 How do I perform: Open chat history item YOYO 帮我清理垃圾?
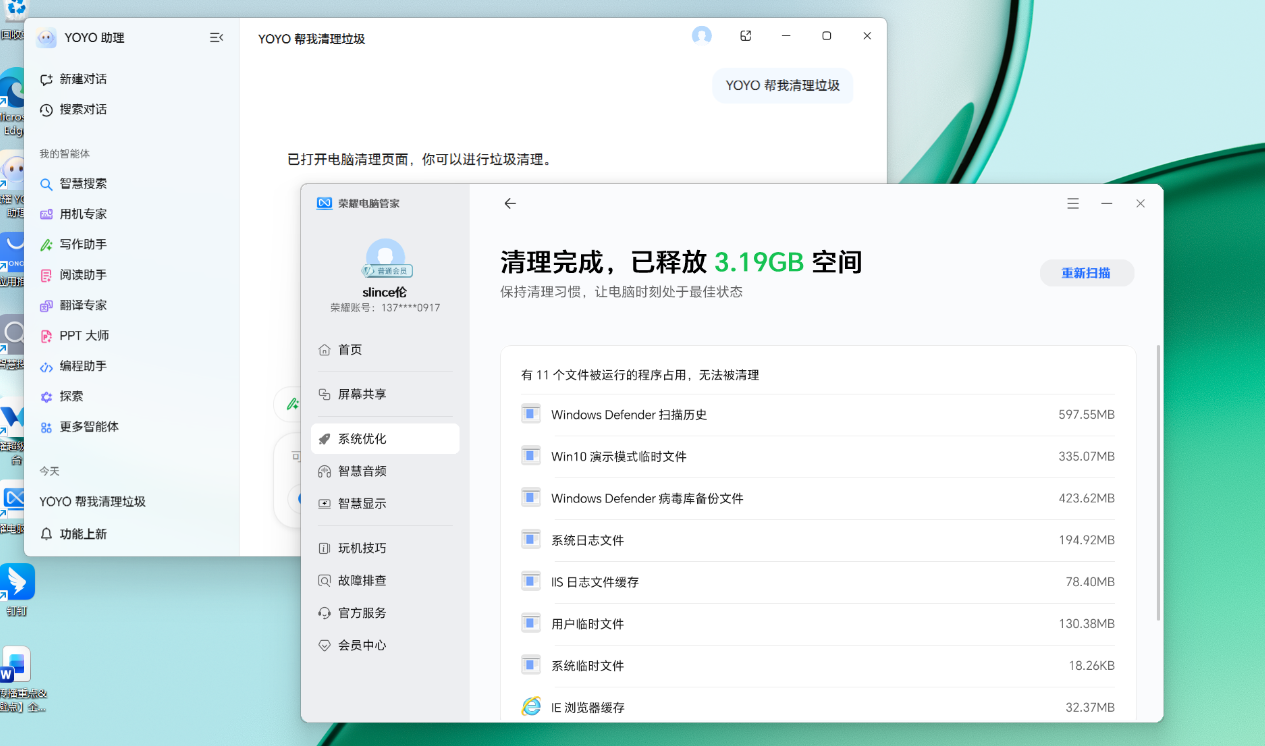click(x=93, y=502)
